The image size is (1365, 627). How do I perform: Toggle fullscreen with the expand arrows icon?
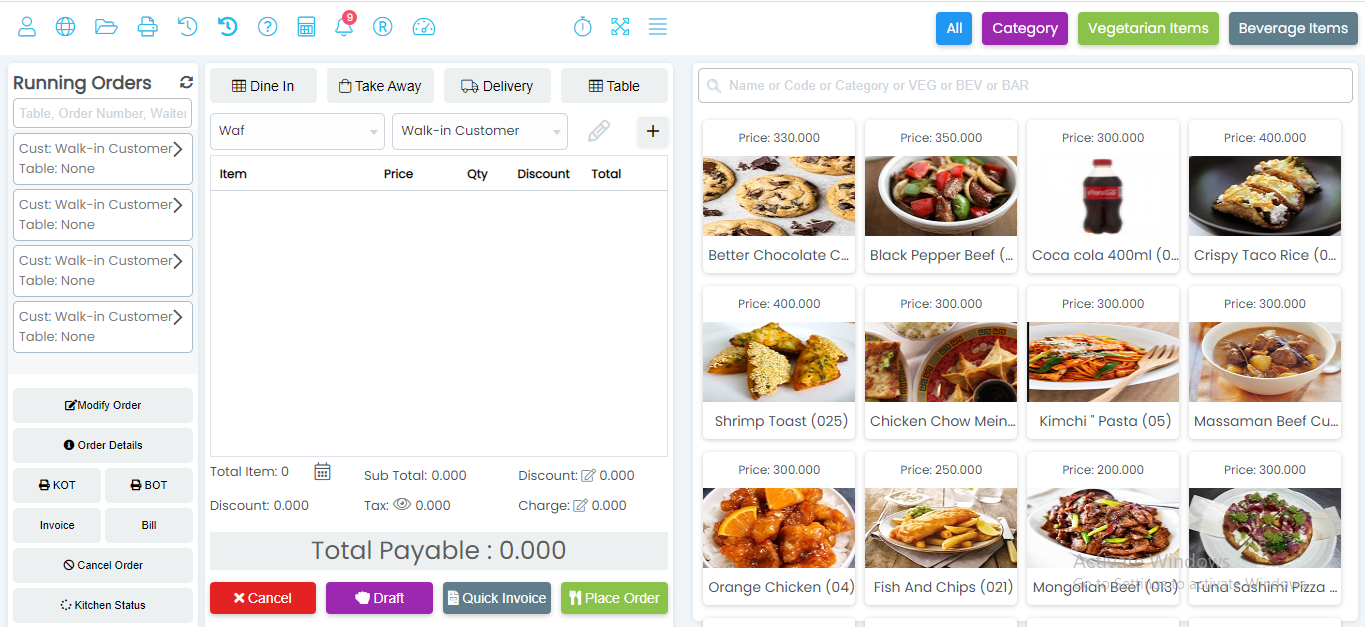click(x=620, y=27)
